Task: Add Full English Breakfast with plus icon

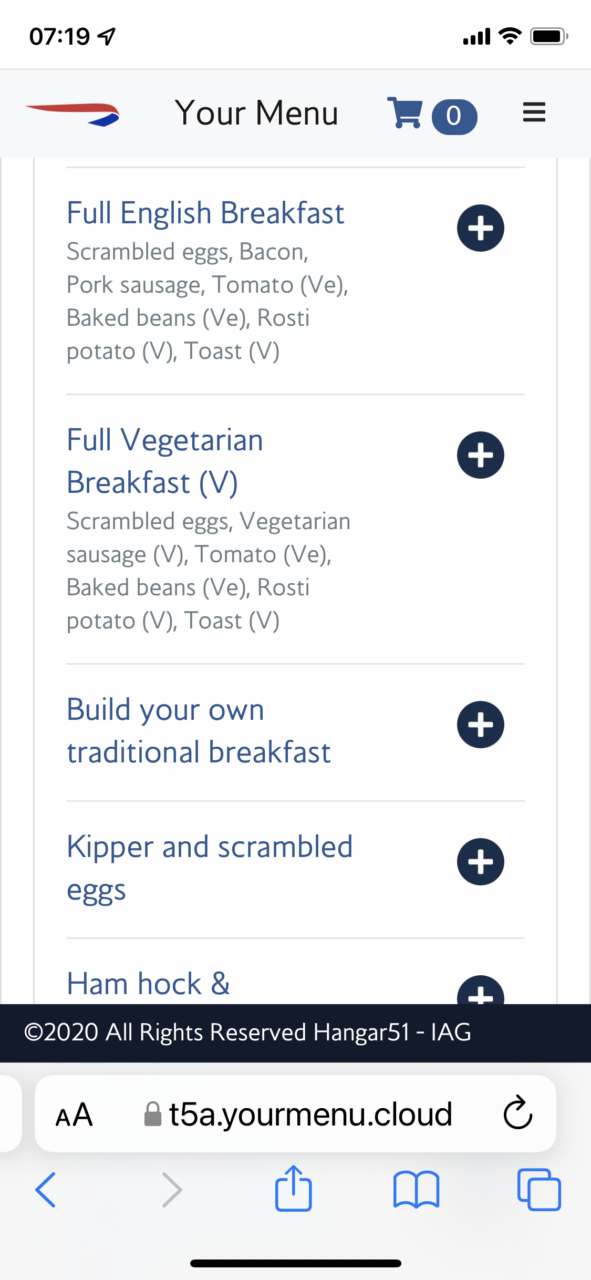Action: tap(480, 228)
